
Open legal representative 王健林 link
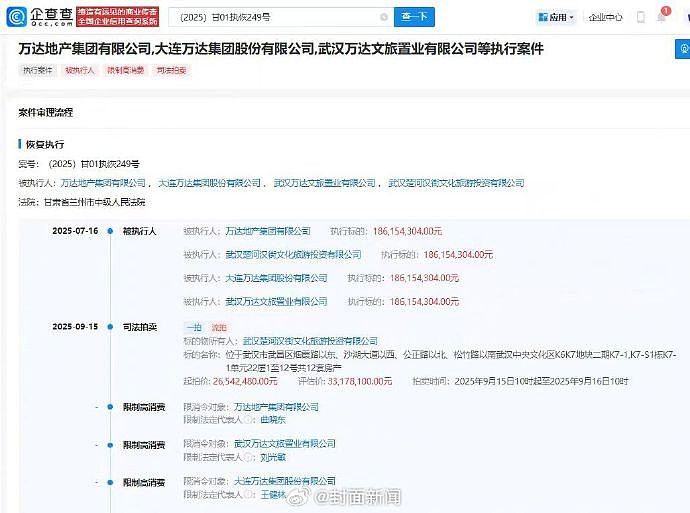(273, 495)
